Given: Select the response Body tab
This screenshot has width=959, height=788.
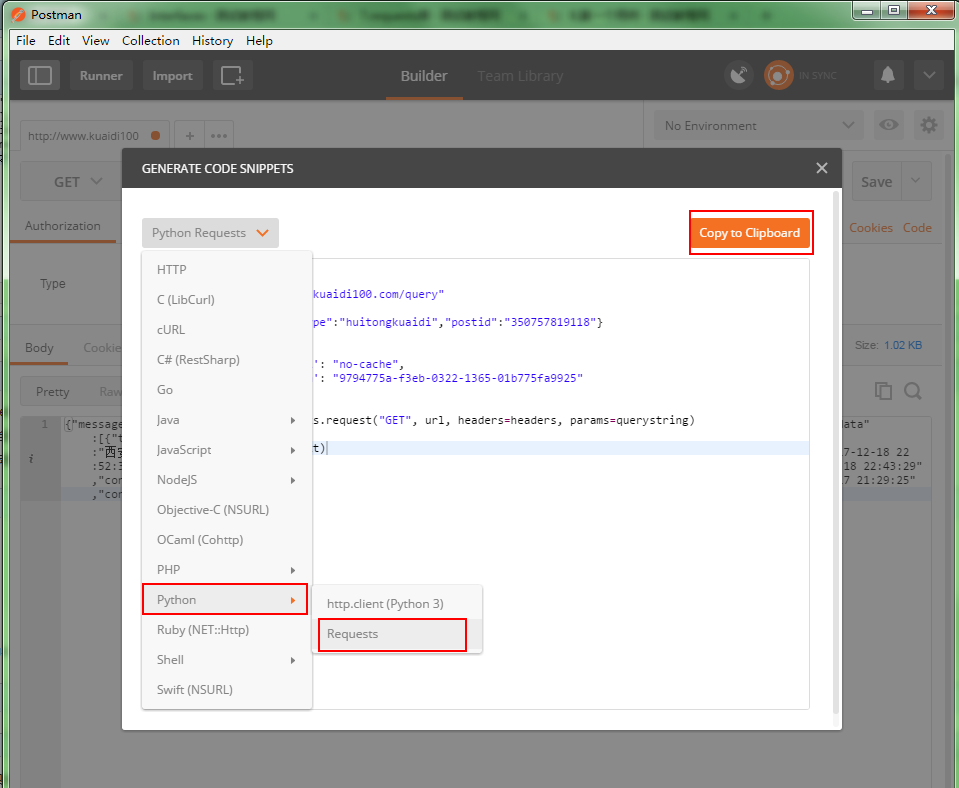Looking at the screenshot, I should [x=39, y=348].
